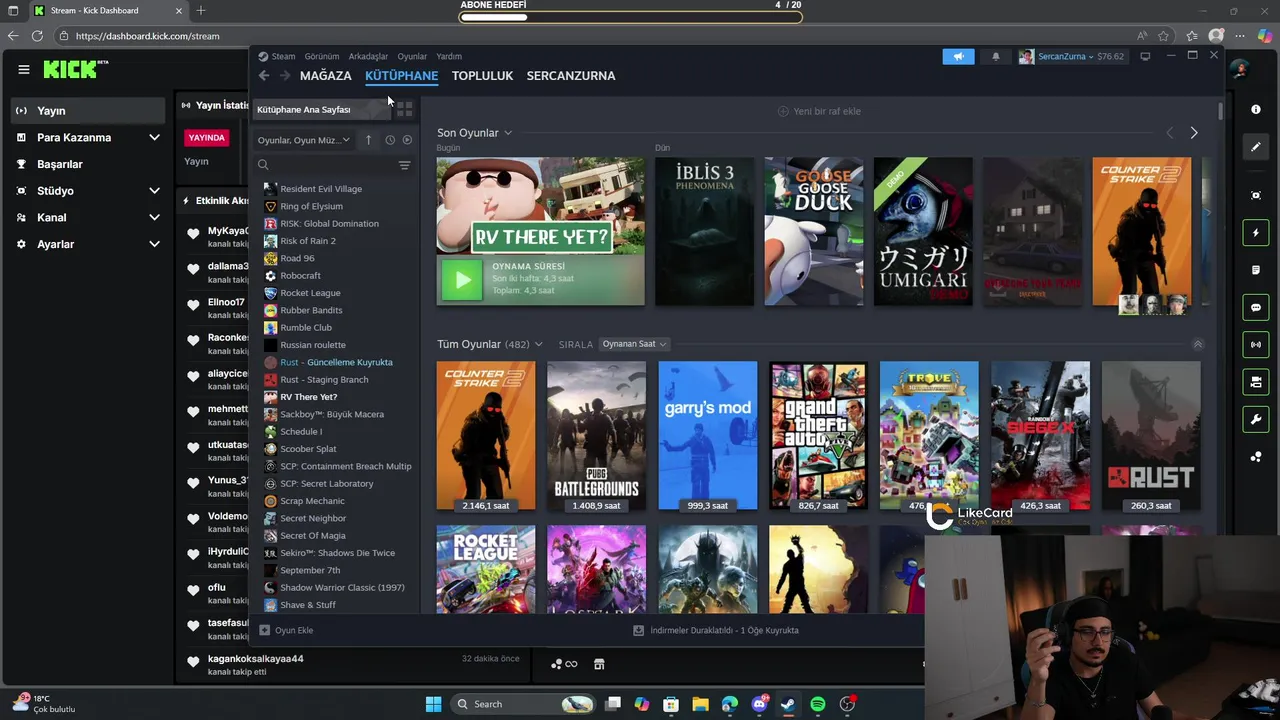Toggle recent activity clock filter
The width and height of the screenshot is (1280, 720).
click(x=390, y=140)
